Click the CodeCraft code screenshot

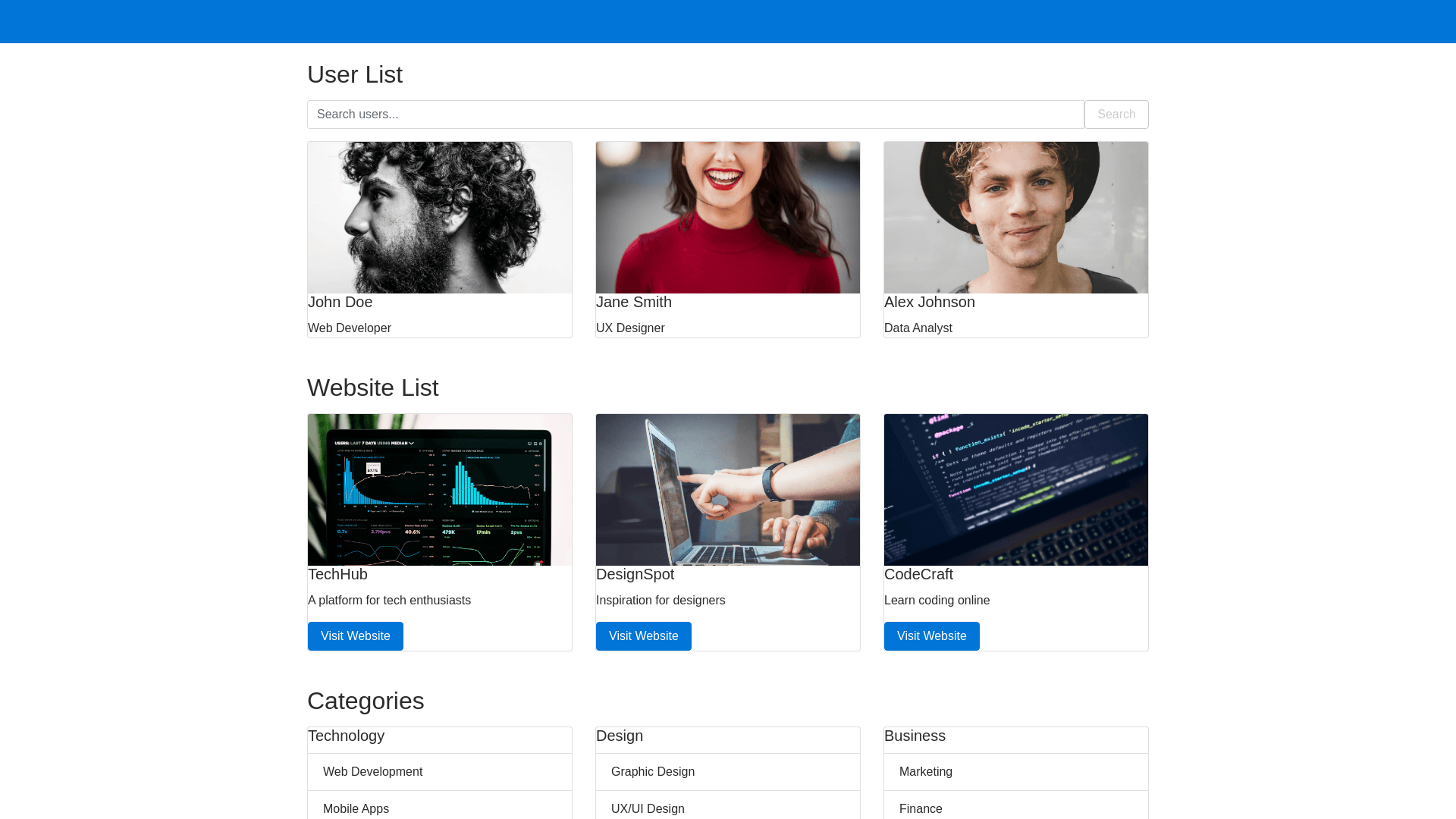(x=1016, y=490)
